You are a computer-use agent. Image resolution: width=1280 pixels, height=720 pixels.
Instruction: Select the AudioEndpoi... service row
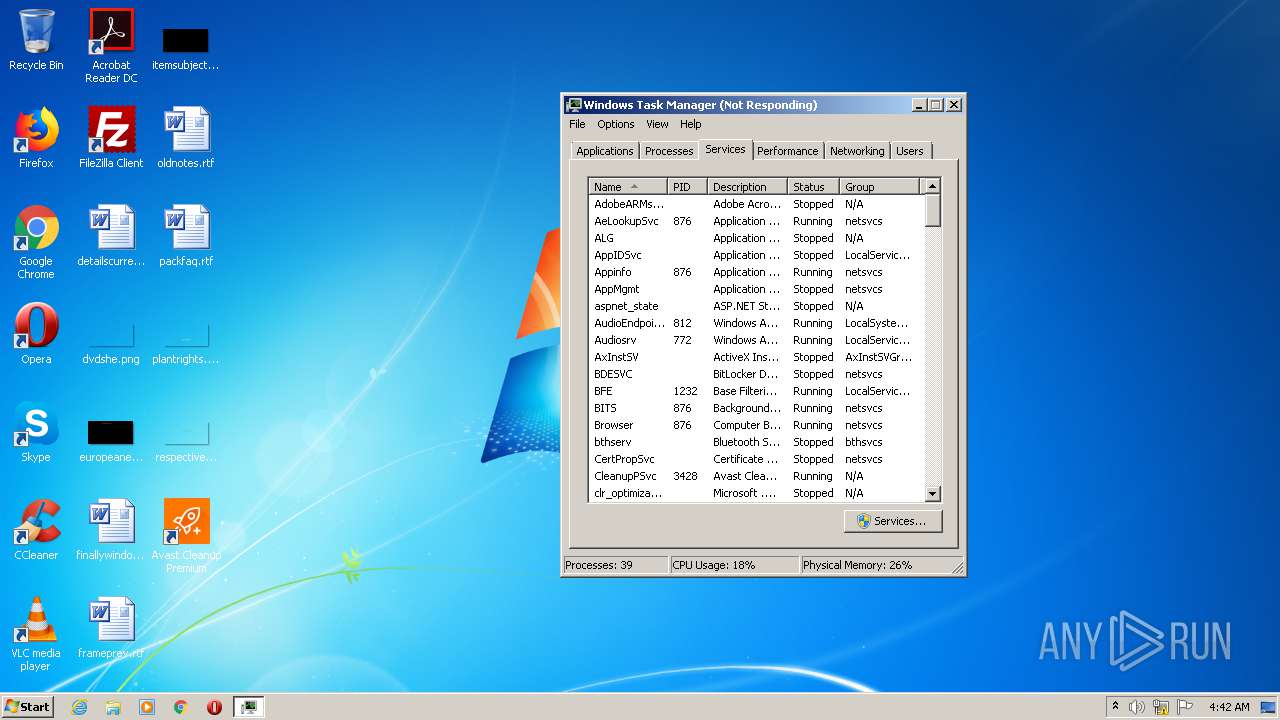(756, 323)
